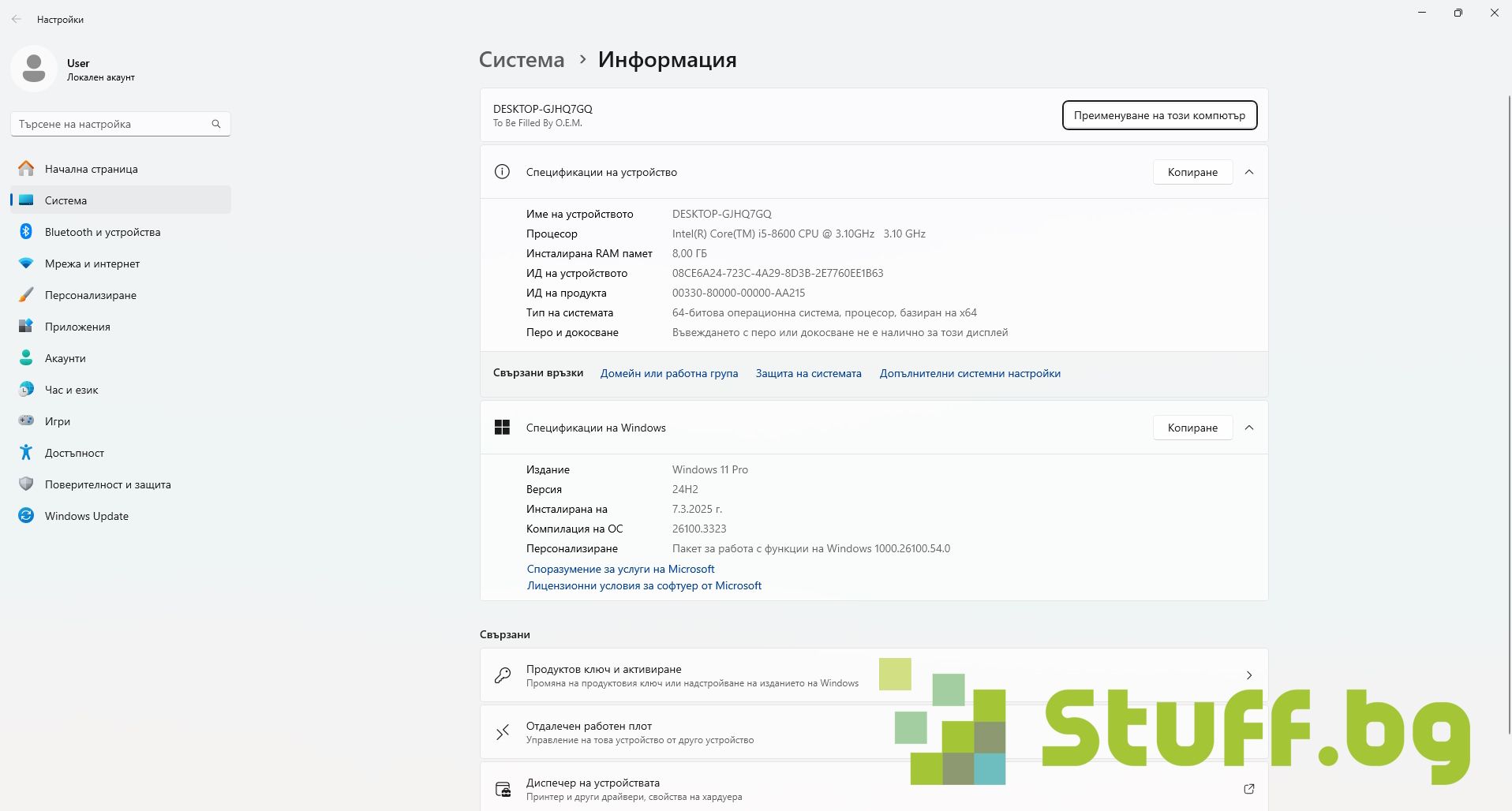The image size is (1512, 811).
Task: Open Продуктов ключ и активиране via chevron
Action: (x=1249, y=675)
